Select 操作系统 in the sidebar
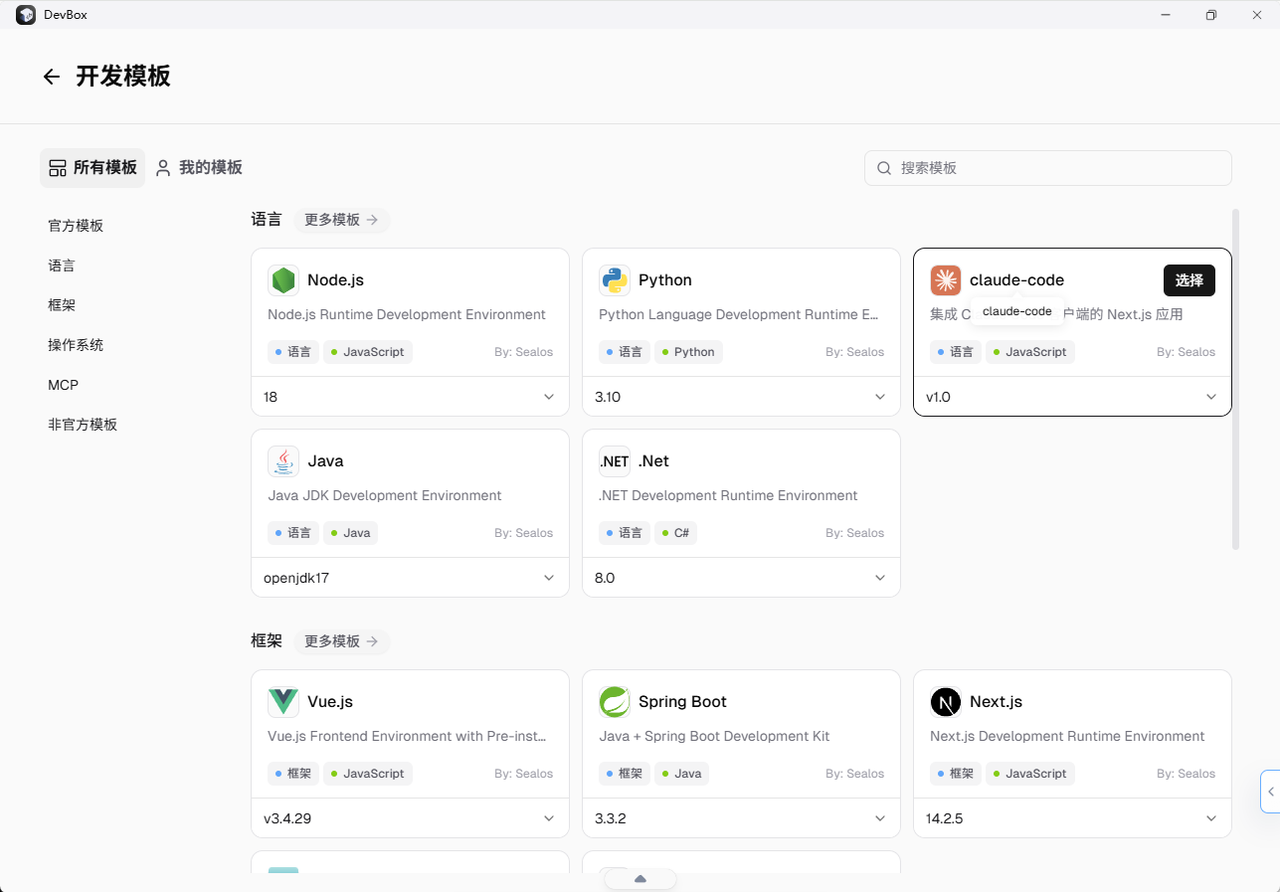This screenshot has width=1280, height=892. click(76, 345)
